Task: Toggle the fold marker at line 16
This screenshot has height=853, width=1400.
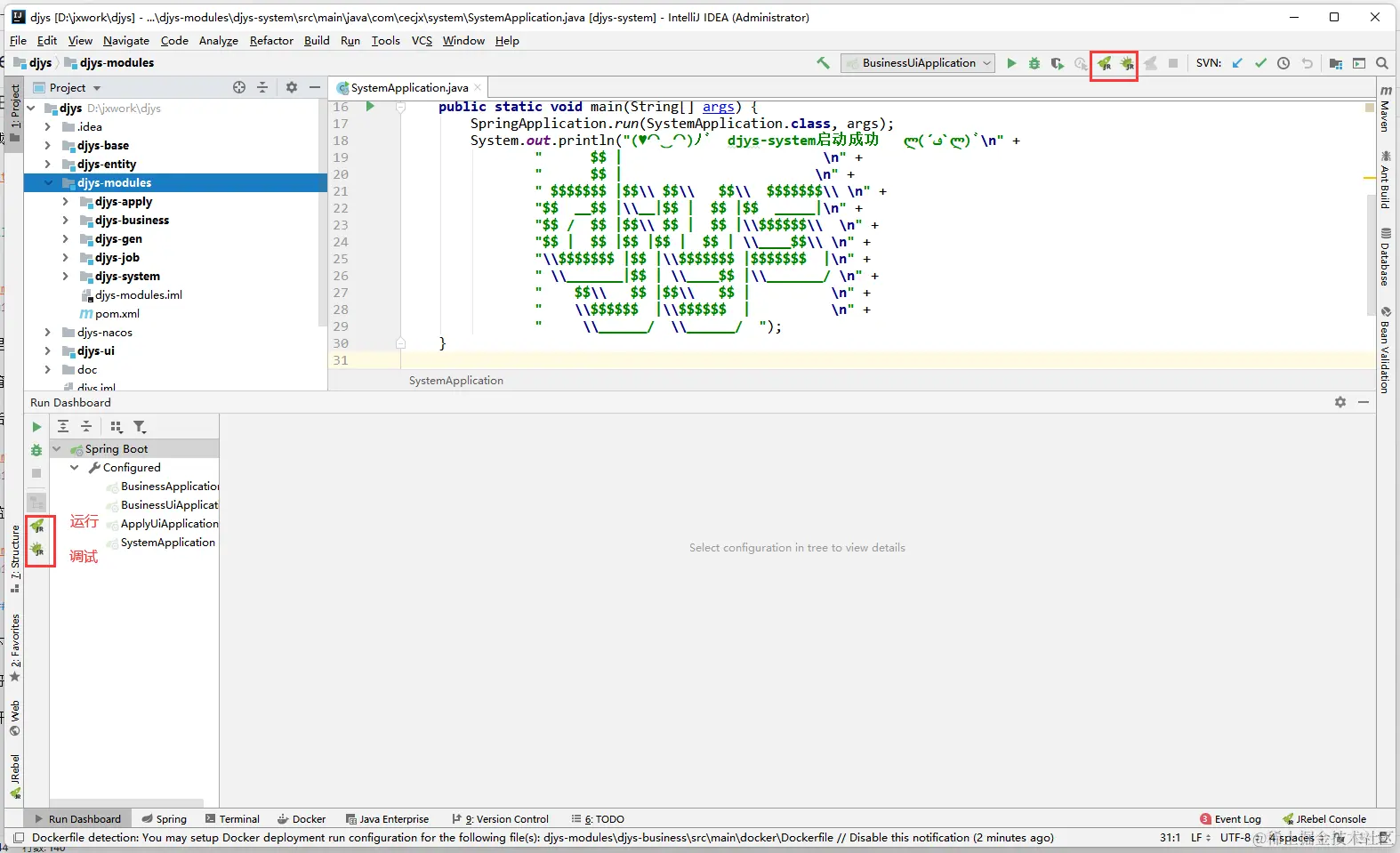Action: (x=401, y=107)
